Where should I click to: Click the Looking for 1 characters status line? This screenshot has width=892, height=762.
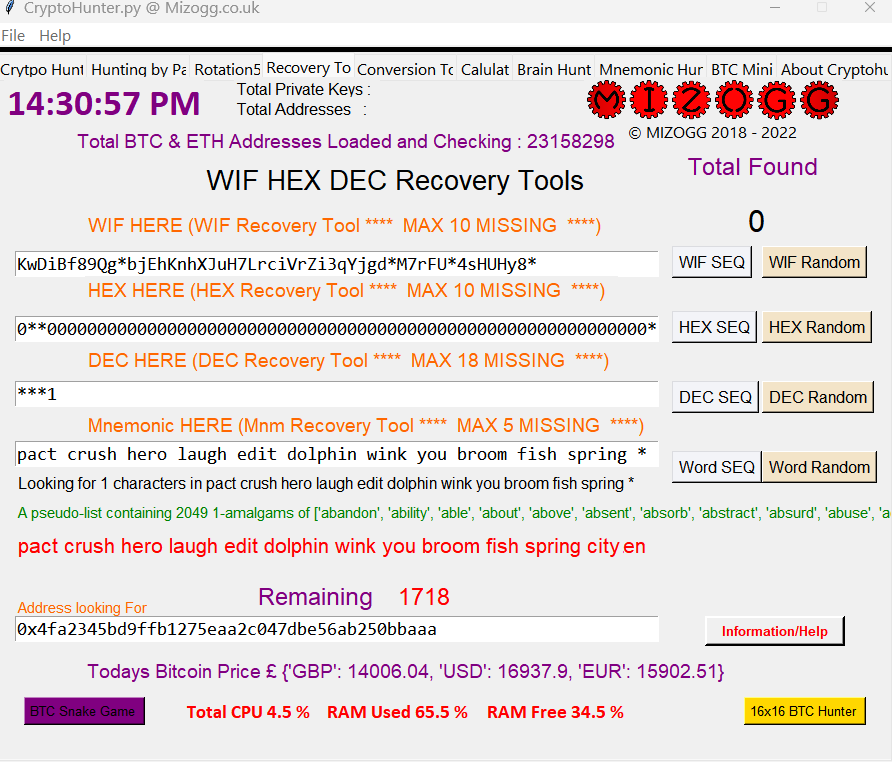pos(326,483)
